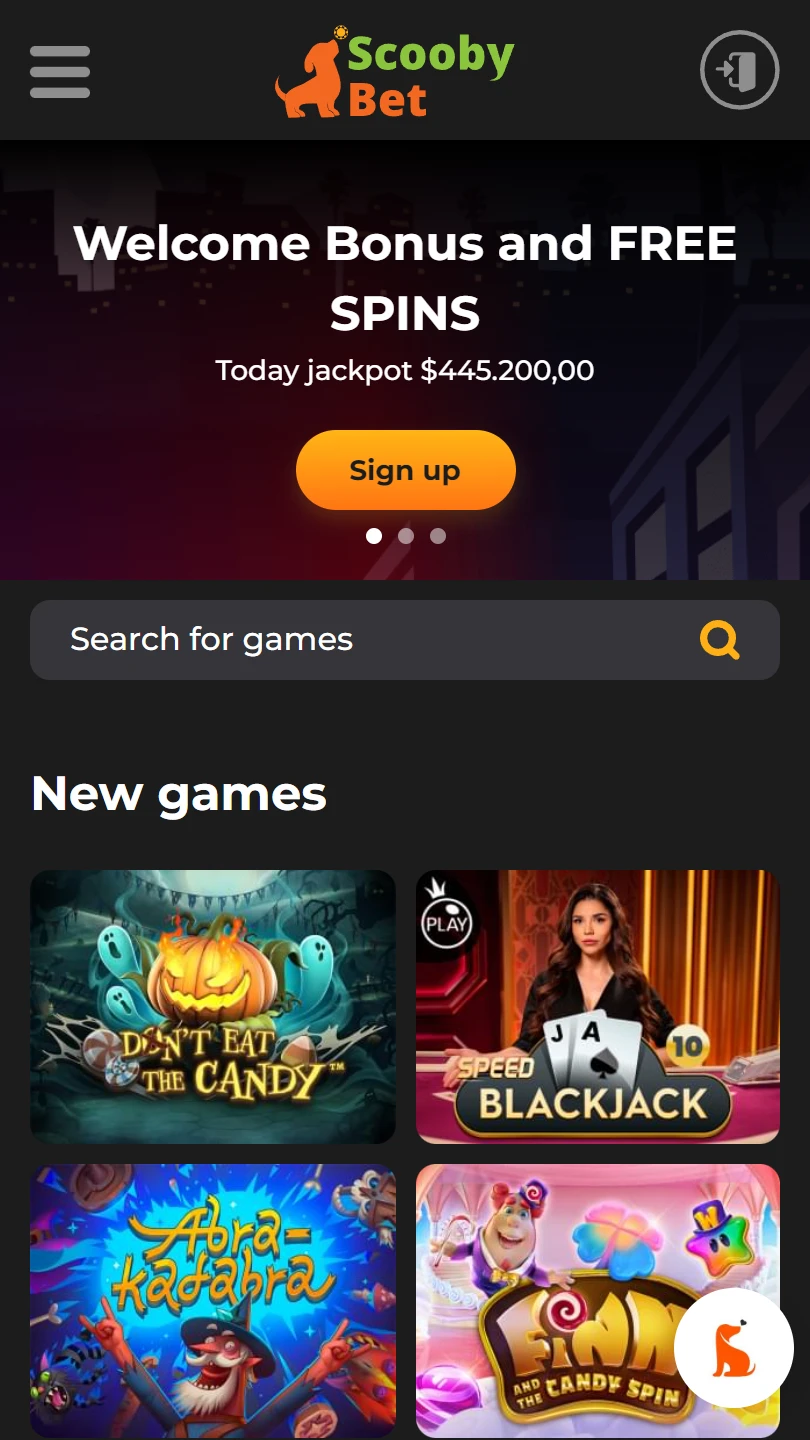Open the hamburger navigation menu
The height and width of the screenshot is (1440, 810).
60,72
